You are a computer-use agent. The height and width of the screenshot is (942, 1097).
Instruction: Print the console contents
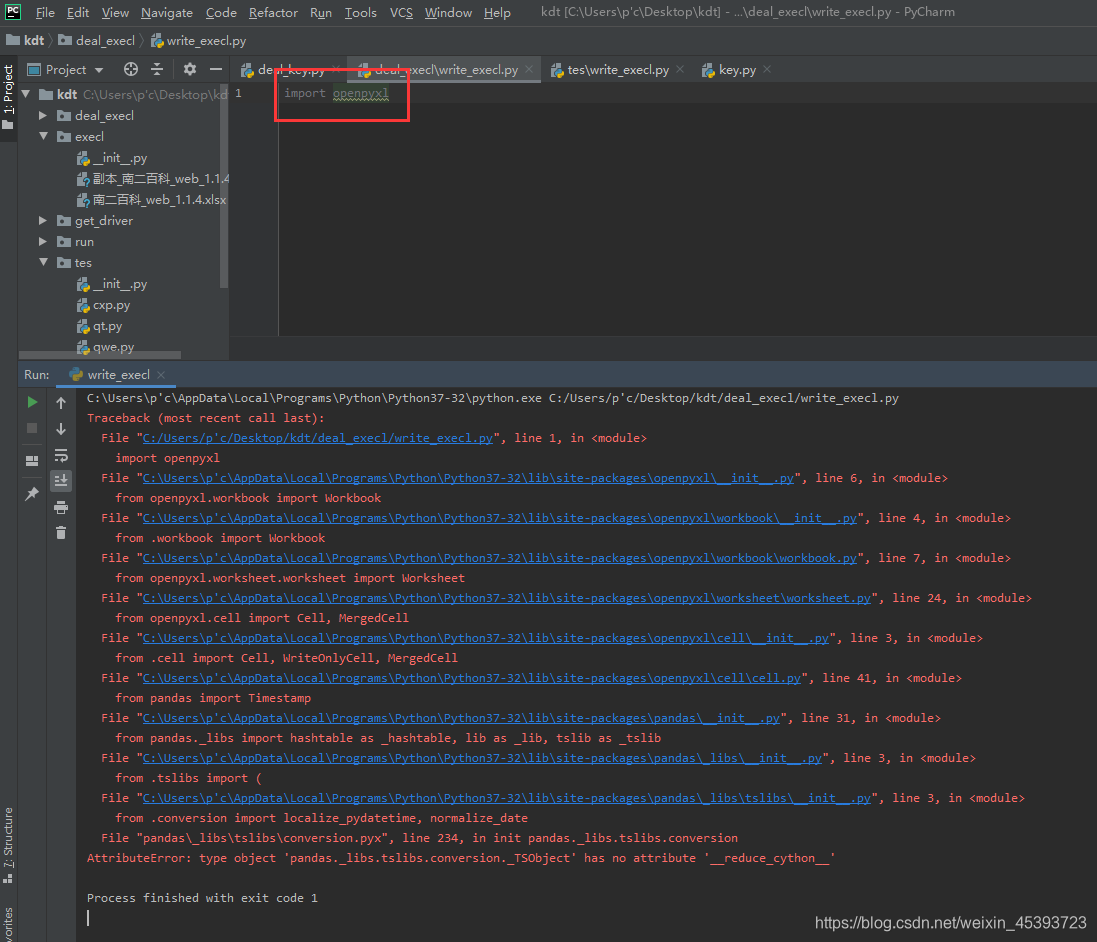point(60,507)
